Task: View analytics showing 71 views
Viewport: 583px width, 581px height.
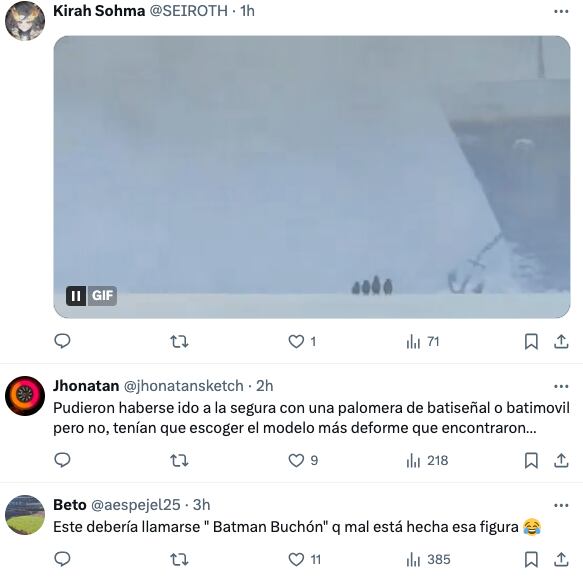Action: 423,341
